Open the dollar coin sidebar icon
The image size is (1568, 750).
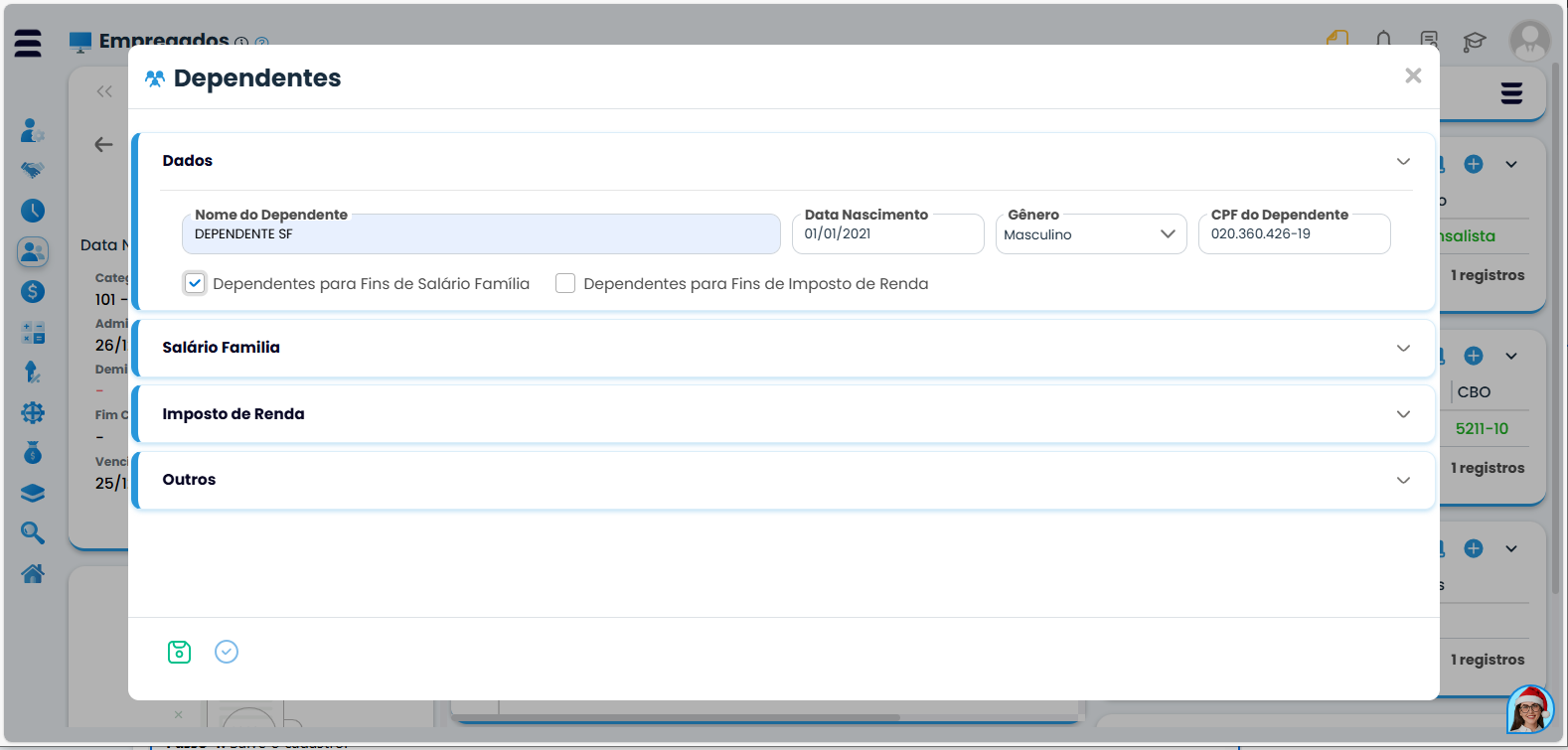(33, 291)
